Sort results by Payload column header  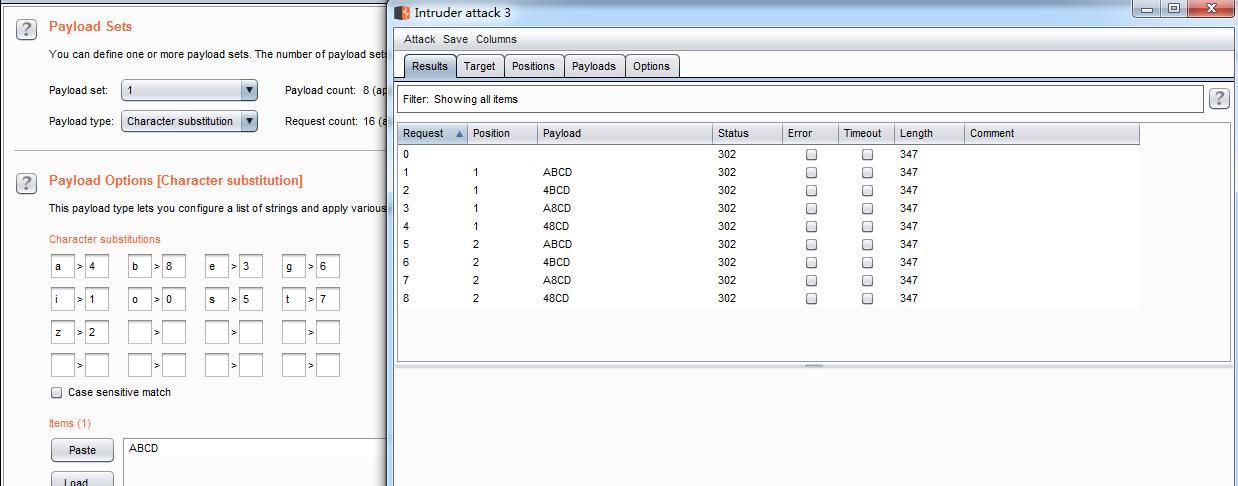[x=625, y=134]
